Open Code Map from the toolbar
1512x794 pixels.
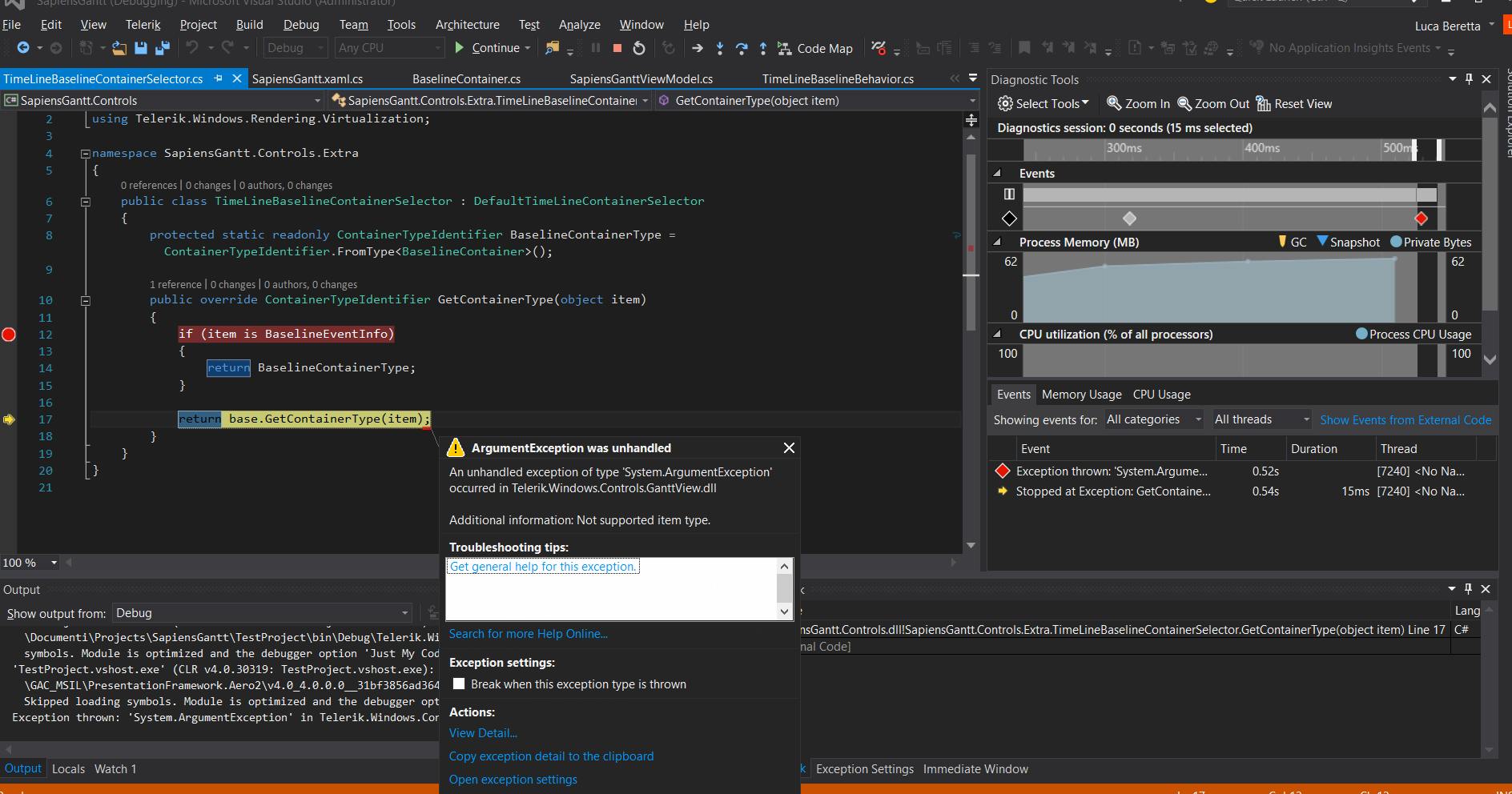coord(815,48)
